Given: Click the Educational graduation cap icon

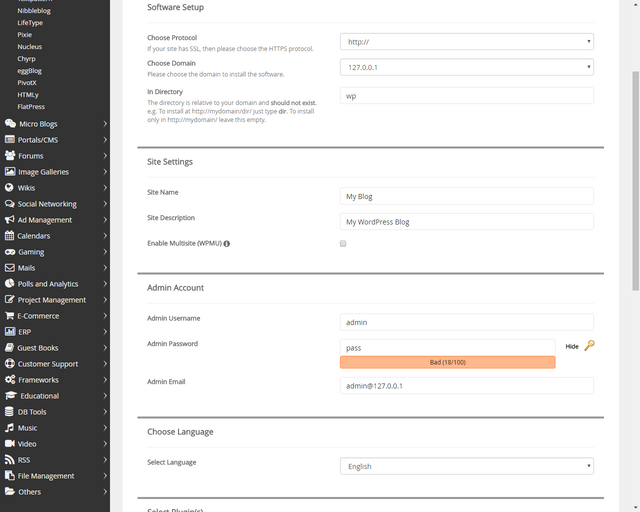Looking at the screenshot, I should pos(11,396).
